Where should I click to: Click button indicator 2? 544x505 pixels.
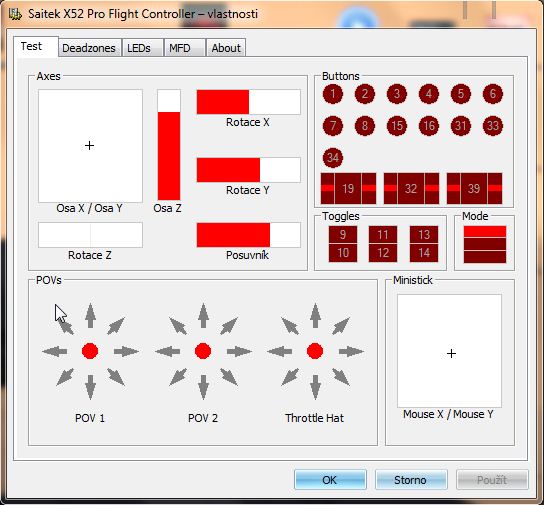point(365,94)
